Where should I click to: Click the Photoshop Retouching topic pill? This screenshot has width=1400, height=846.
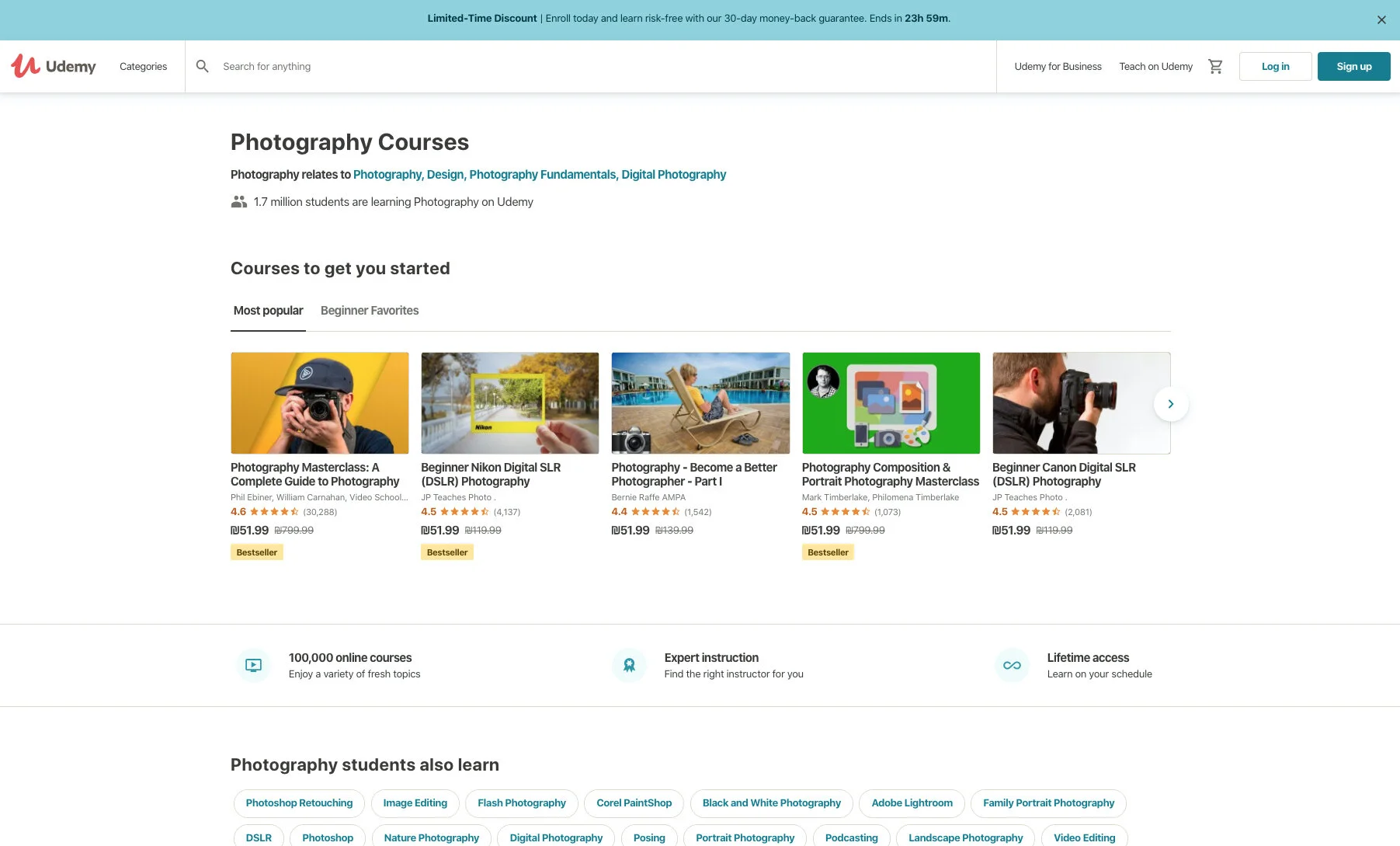(x=299, y=803)
